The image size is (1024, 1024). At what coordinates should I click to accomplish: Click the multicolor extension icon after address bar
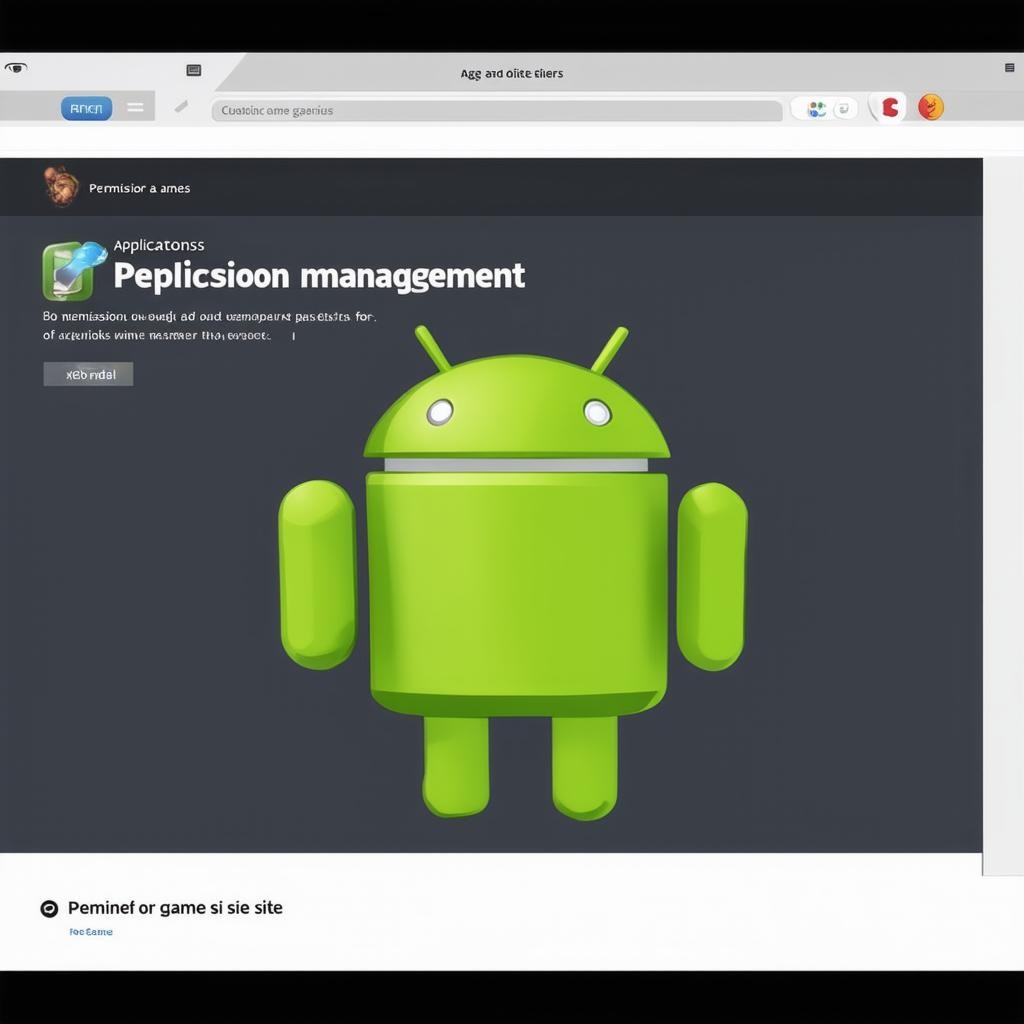pos(817,109)
